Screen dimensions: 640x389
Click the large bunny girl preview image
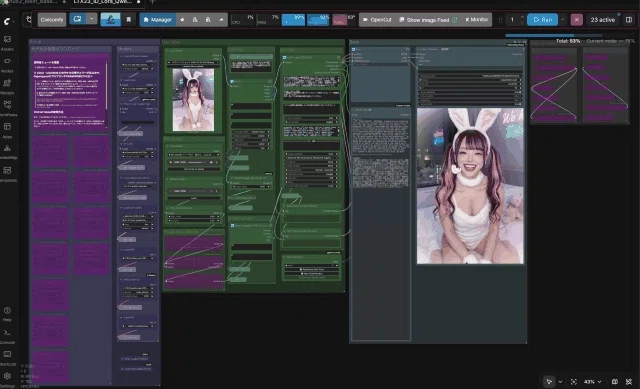(470, 186)
